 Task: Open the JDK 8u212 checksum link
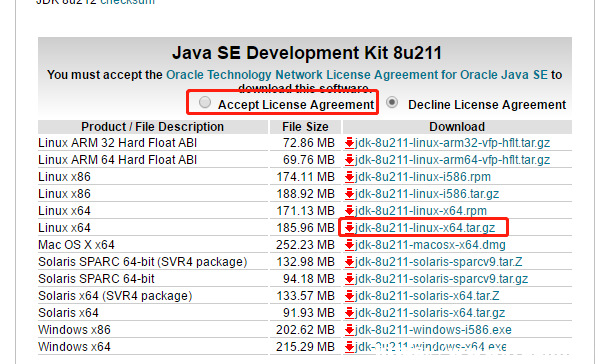click(x=127, y=2)
